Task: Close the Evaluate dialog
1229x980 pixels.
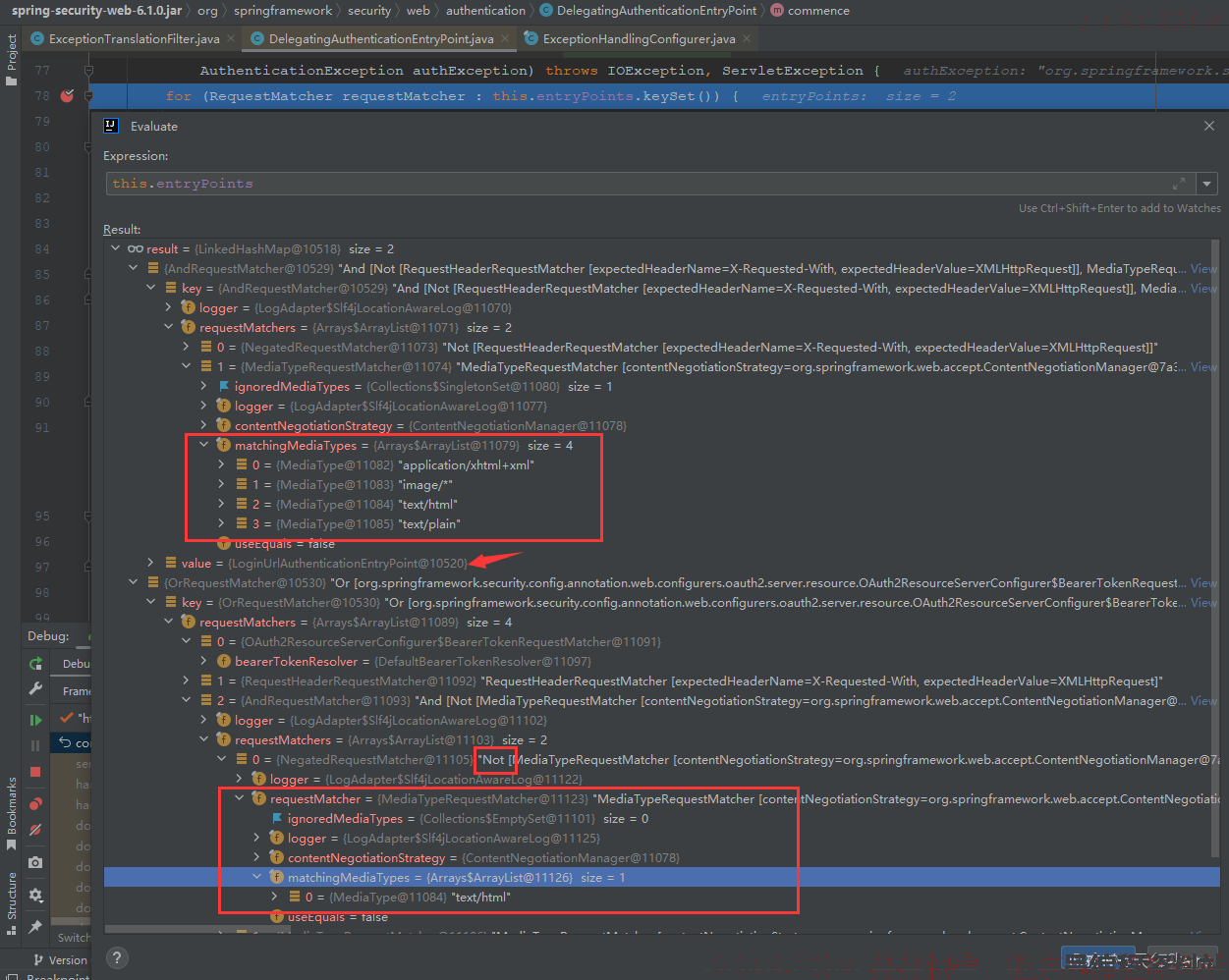Action: coord(1209,126)
